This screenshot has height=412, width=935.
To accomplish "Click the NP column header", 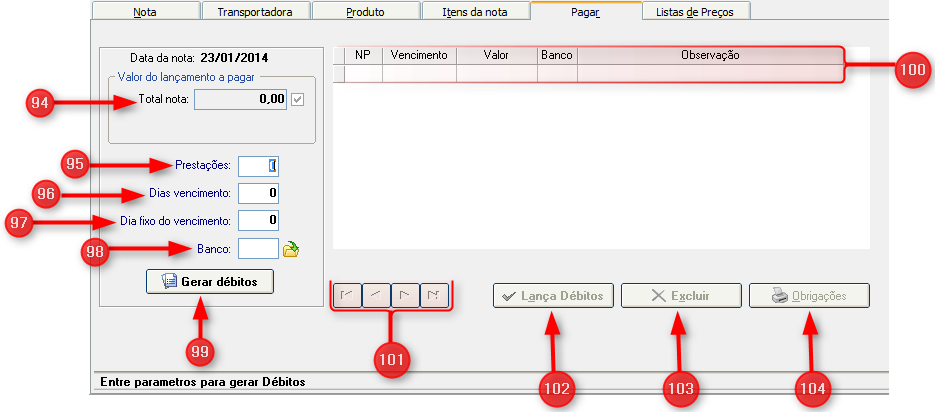I will pyautogui.click(x=363, y=55).
